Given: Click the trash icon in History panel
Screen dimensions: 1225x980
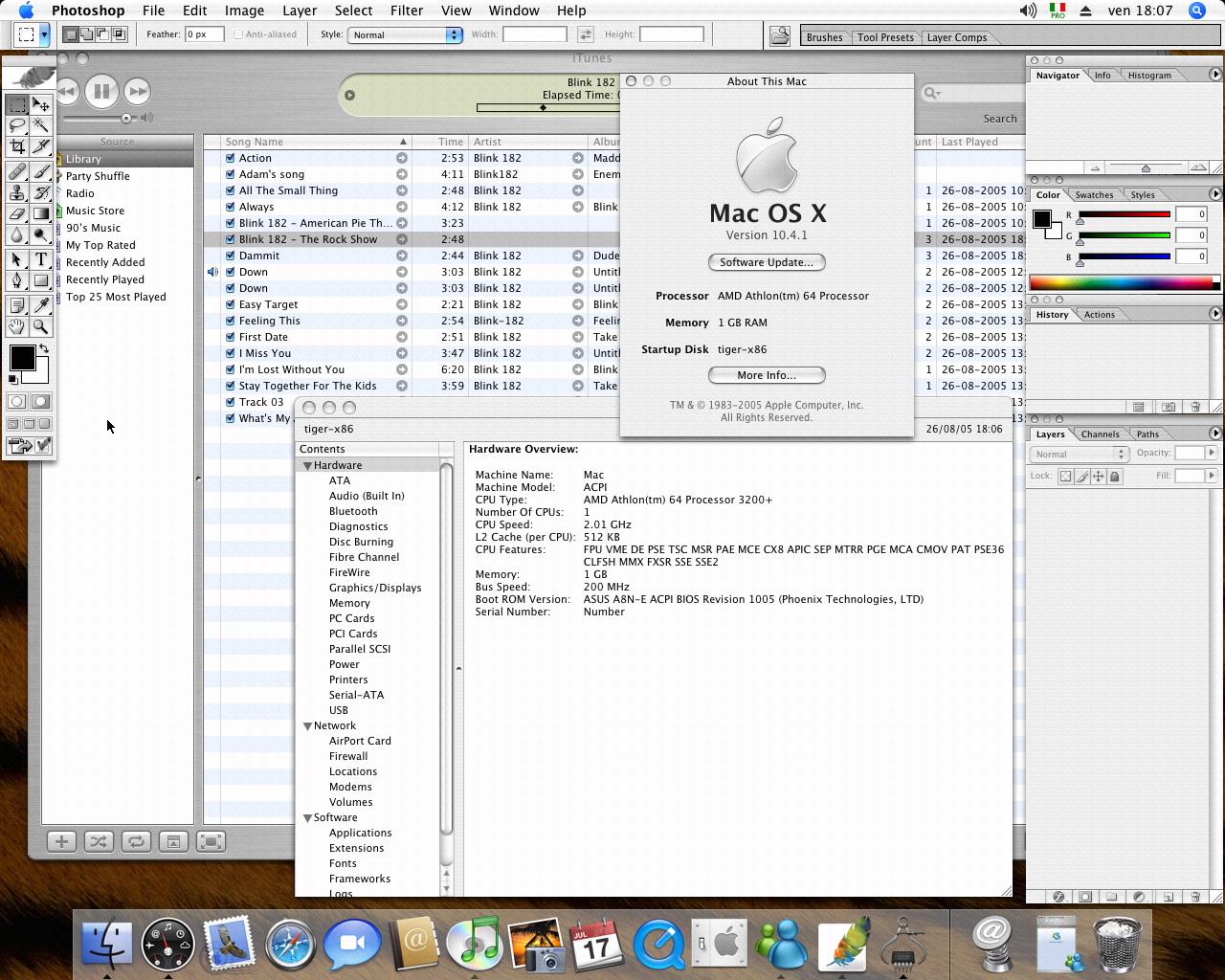Looking at the screenshot, I should tap(1195, 407).
